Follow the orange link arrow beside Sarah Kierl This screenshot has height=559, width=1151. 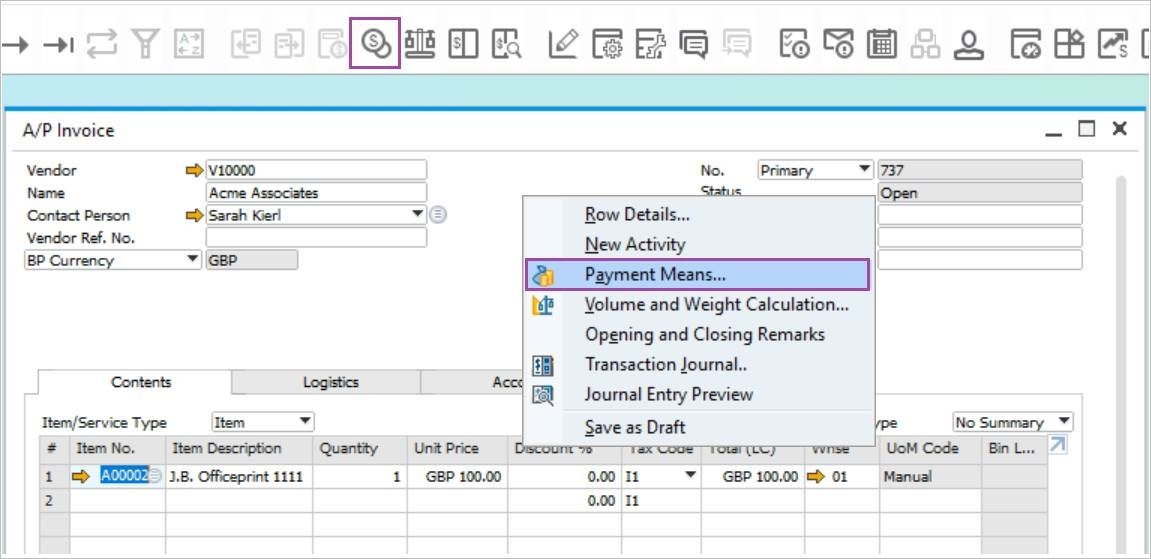point(195,216)
